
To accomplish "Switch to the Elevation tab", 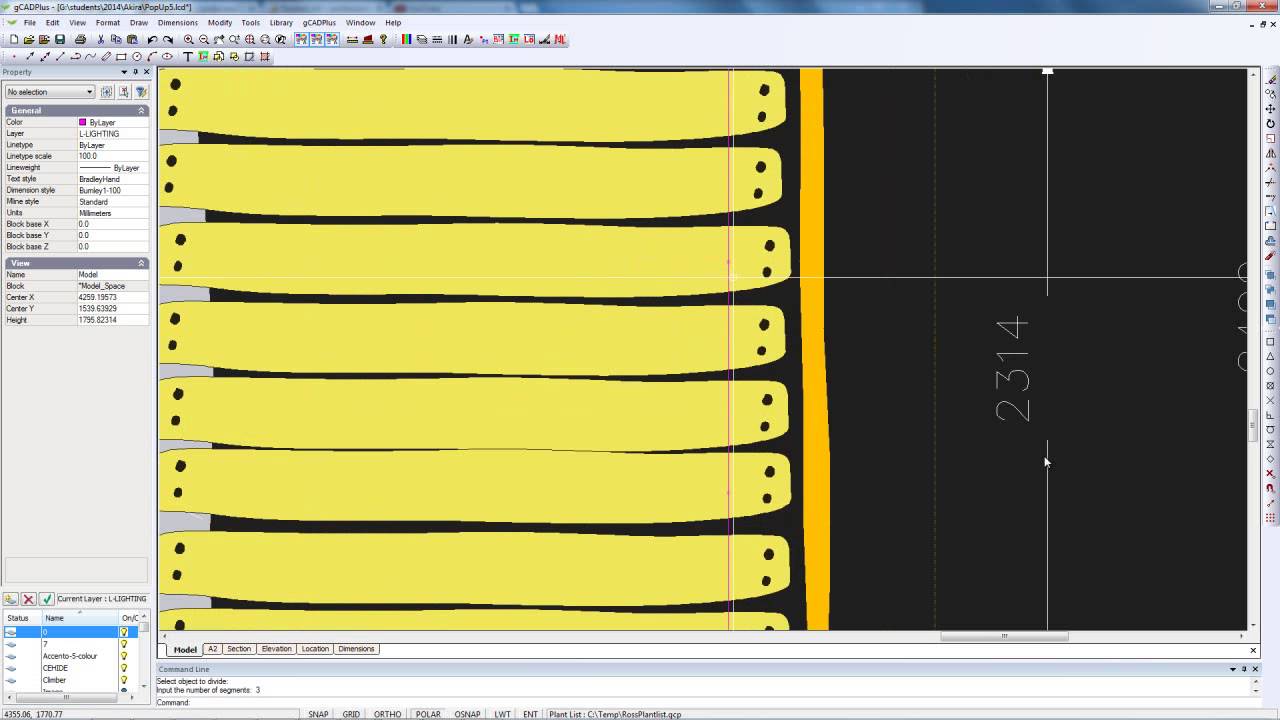I will coord(276,649).
